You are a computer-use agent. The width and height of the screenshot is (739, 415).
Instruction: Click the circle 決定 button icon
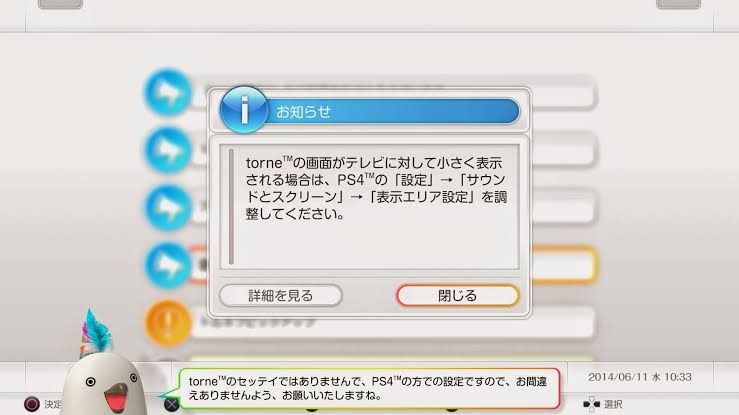[x=32, y=404]
